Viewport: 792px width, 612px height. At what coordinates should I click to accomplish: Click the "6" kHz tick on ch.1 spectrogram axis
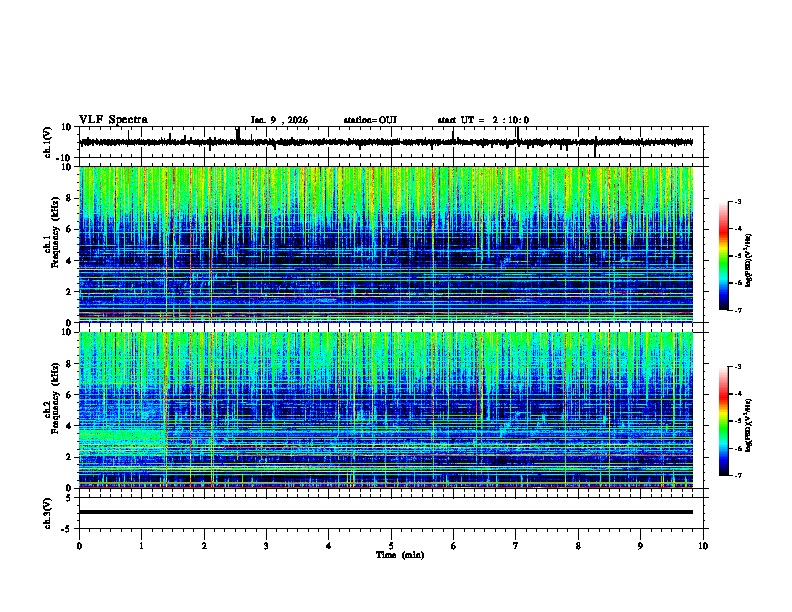70,229
